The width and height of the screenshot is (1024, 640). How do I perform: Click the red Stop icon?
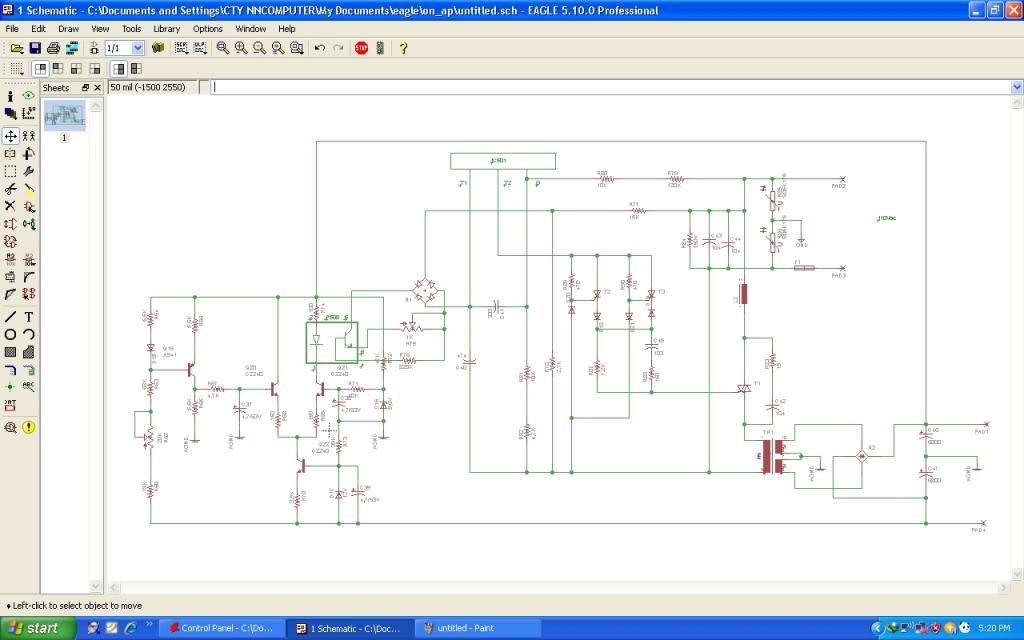coord(361,48)
